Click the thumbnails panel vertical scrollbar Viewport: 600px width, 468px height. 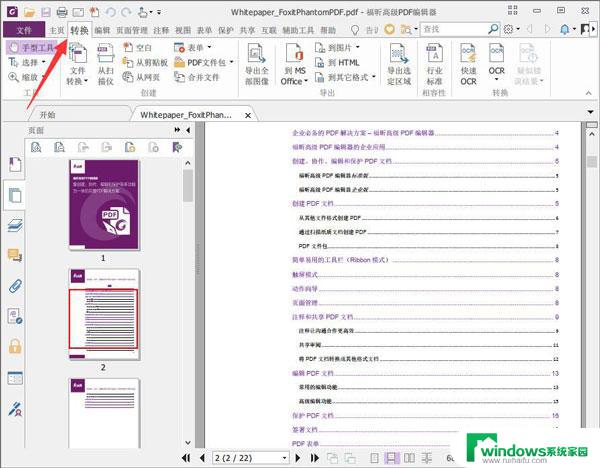coord(188,186)
